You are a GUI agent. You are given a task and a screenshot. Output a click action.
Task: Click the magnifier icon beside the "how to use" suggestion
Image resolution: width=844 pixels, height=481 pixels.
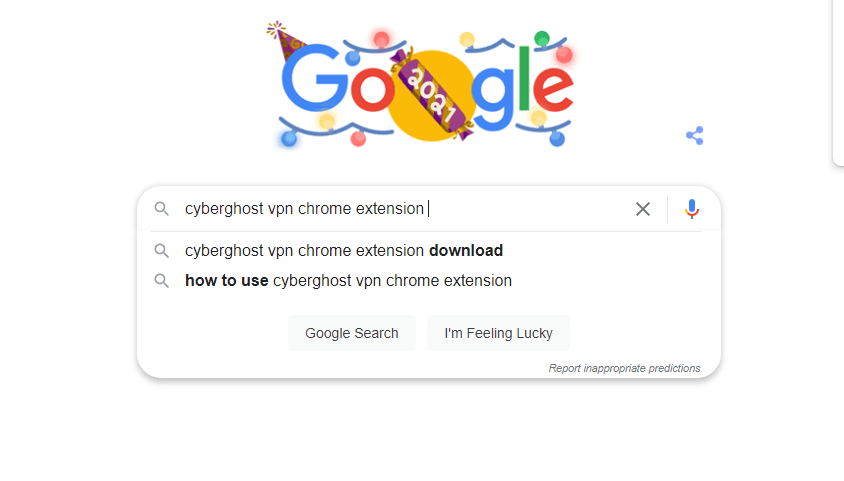point(161,281)
